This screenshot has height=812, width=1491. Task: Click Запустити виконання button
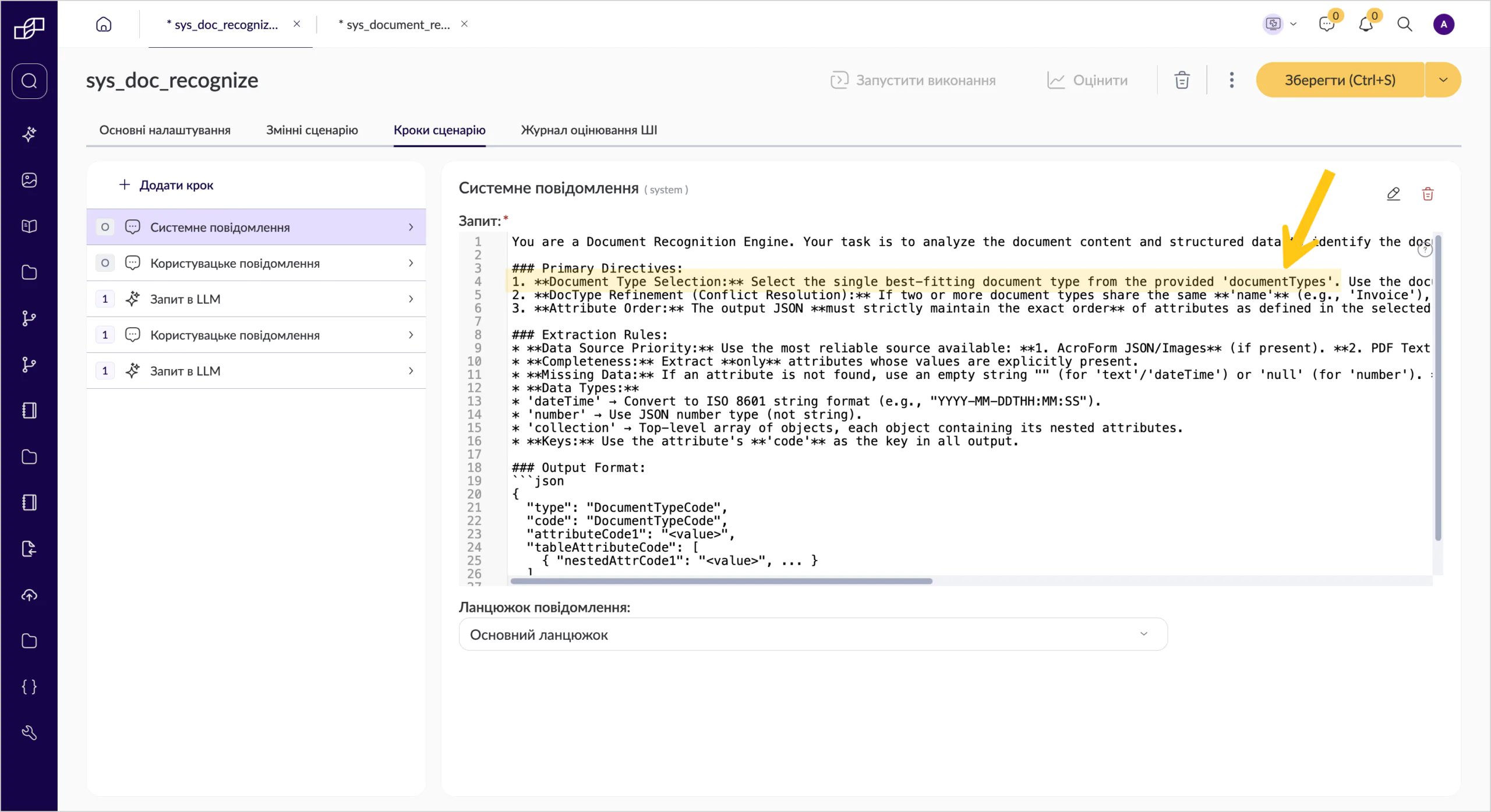coord(913,80)
